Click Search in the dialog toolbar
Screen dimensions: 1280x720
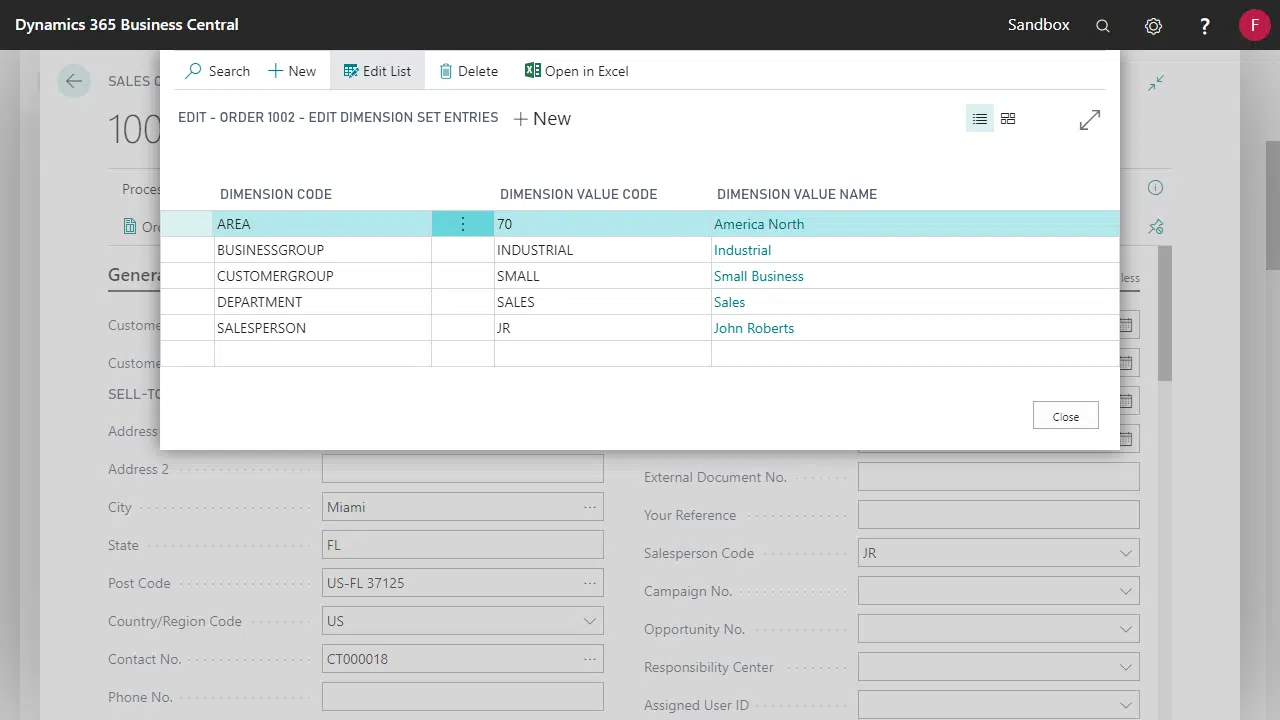218,71
